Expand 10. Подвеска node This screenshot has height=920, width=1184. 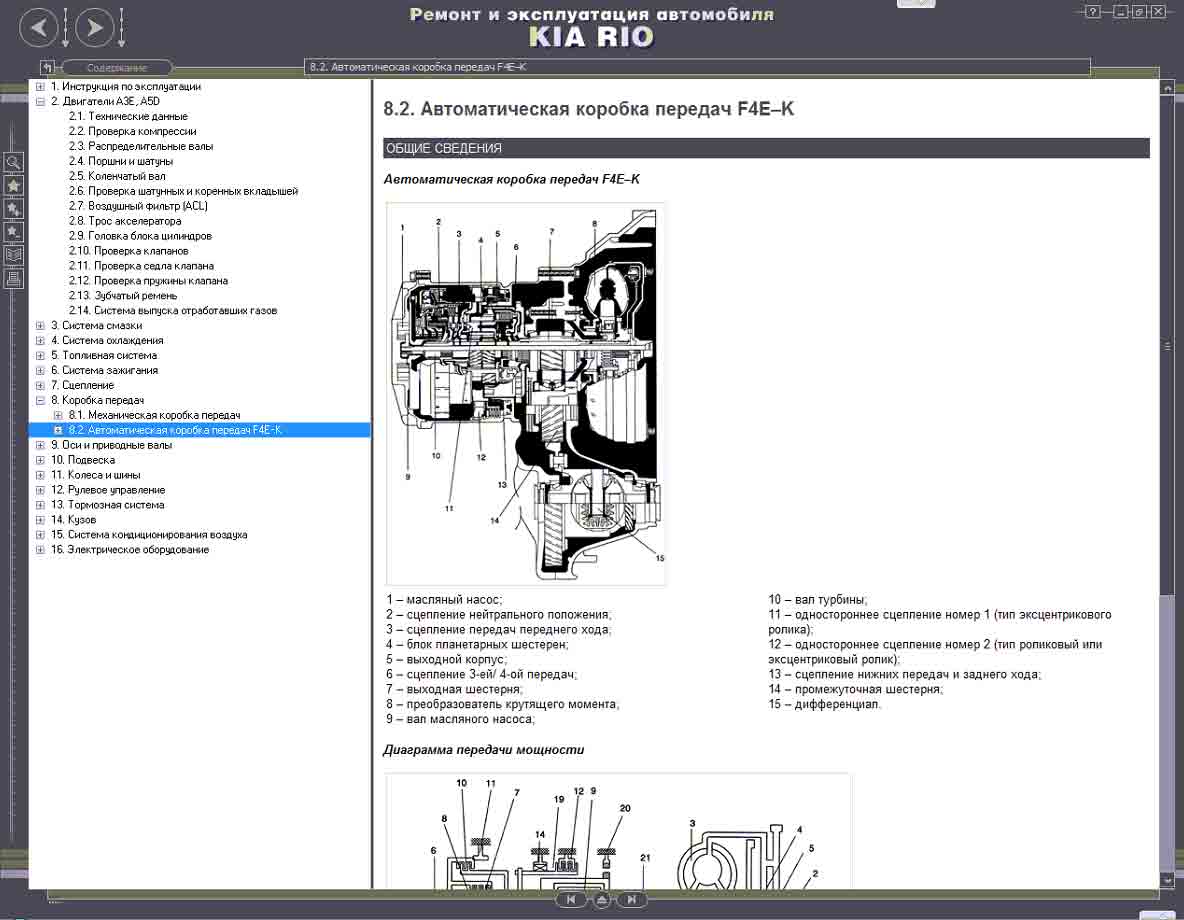(40, 461)
